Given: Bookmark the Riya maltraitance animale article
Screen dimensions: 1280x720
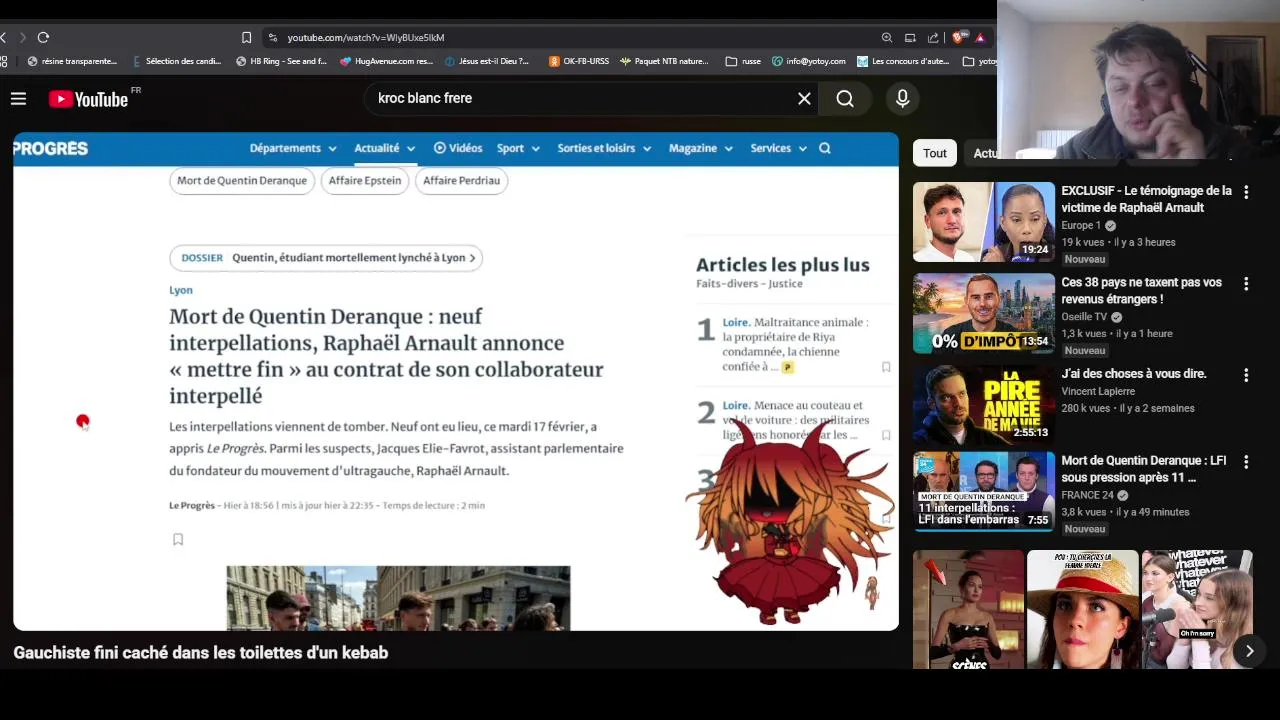Looking at the screenshot, I should 886,367.
